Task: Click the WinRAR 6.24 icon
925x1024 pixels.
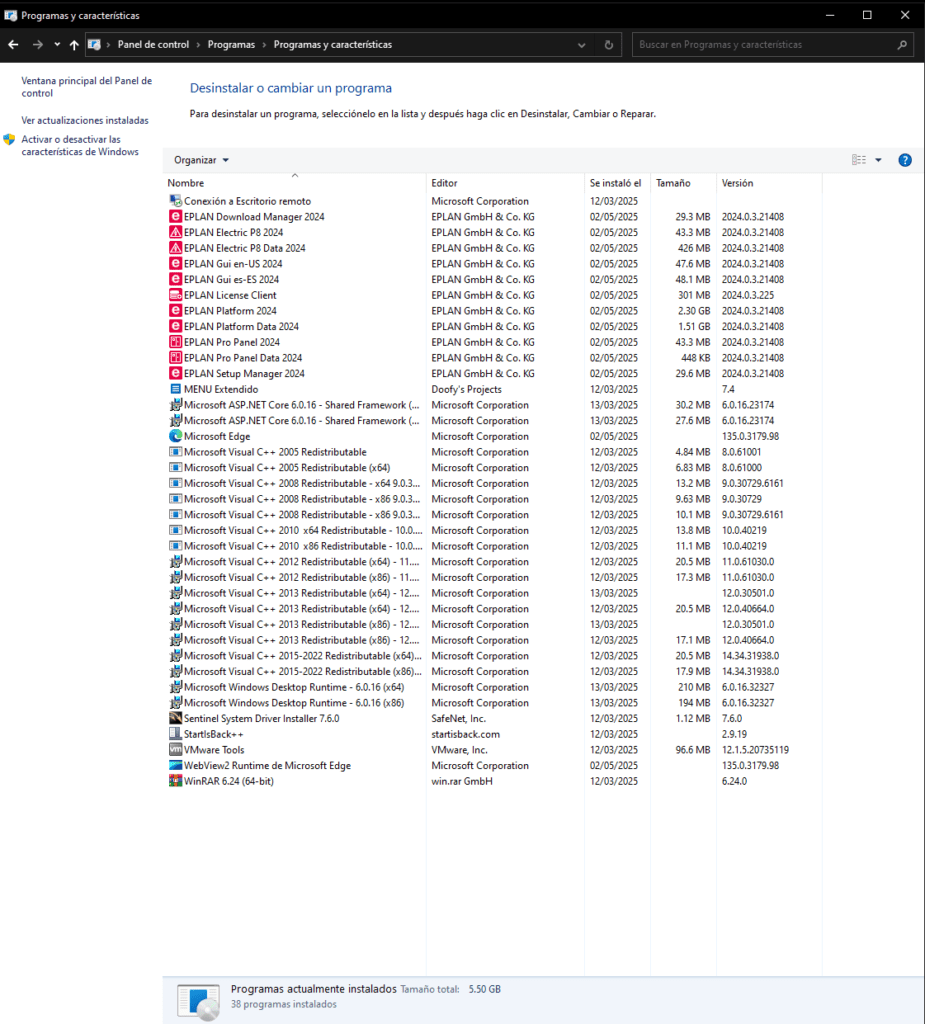Action: pos(175,781)
